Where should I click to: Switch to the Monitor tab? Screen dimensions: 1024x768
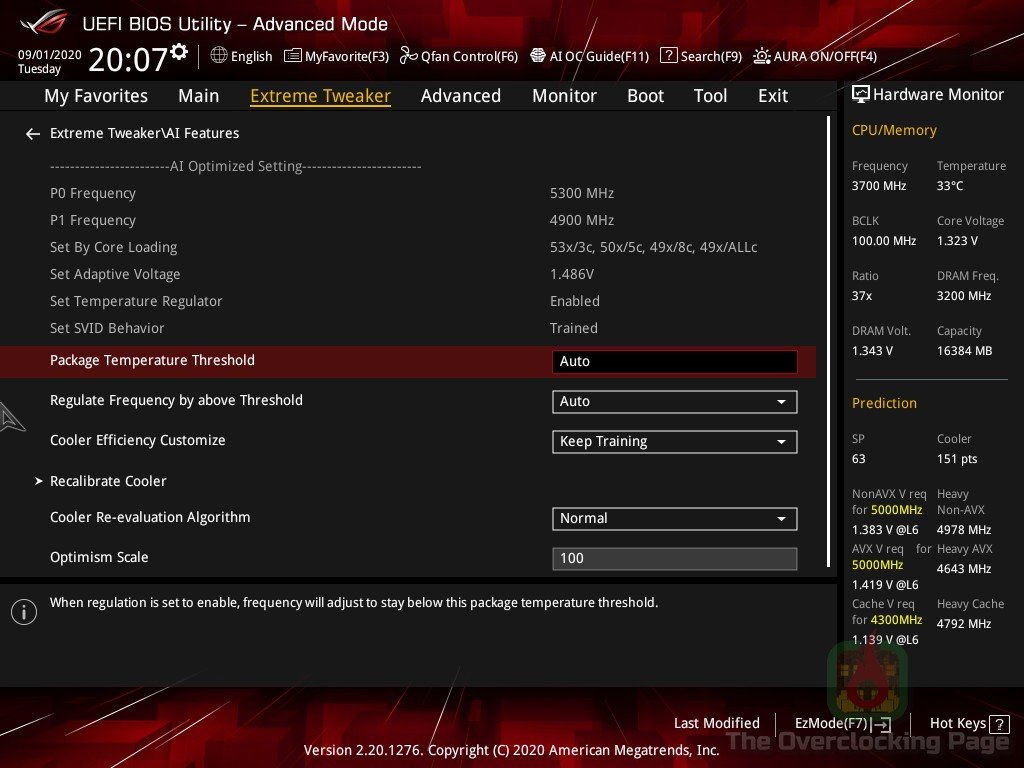pos(564,95)
